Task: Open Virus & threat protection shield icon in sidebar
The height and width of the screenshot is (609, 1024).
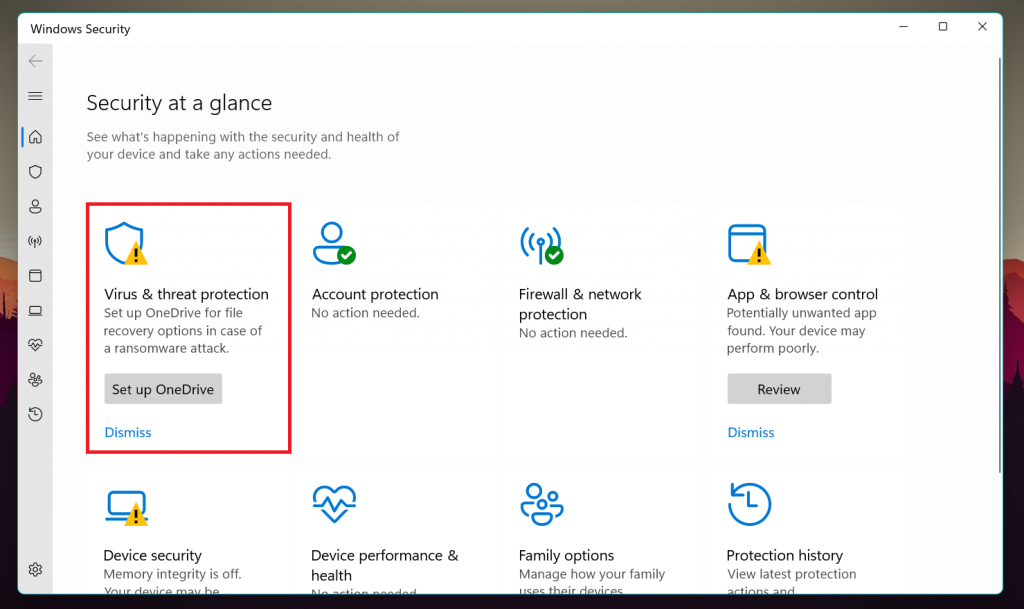Action: pyautogui.click(x=35, y=172)
